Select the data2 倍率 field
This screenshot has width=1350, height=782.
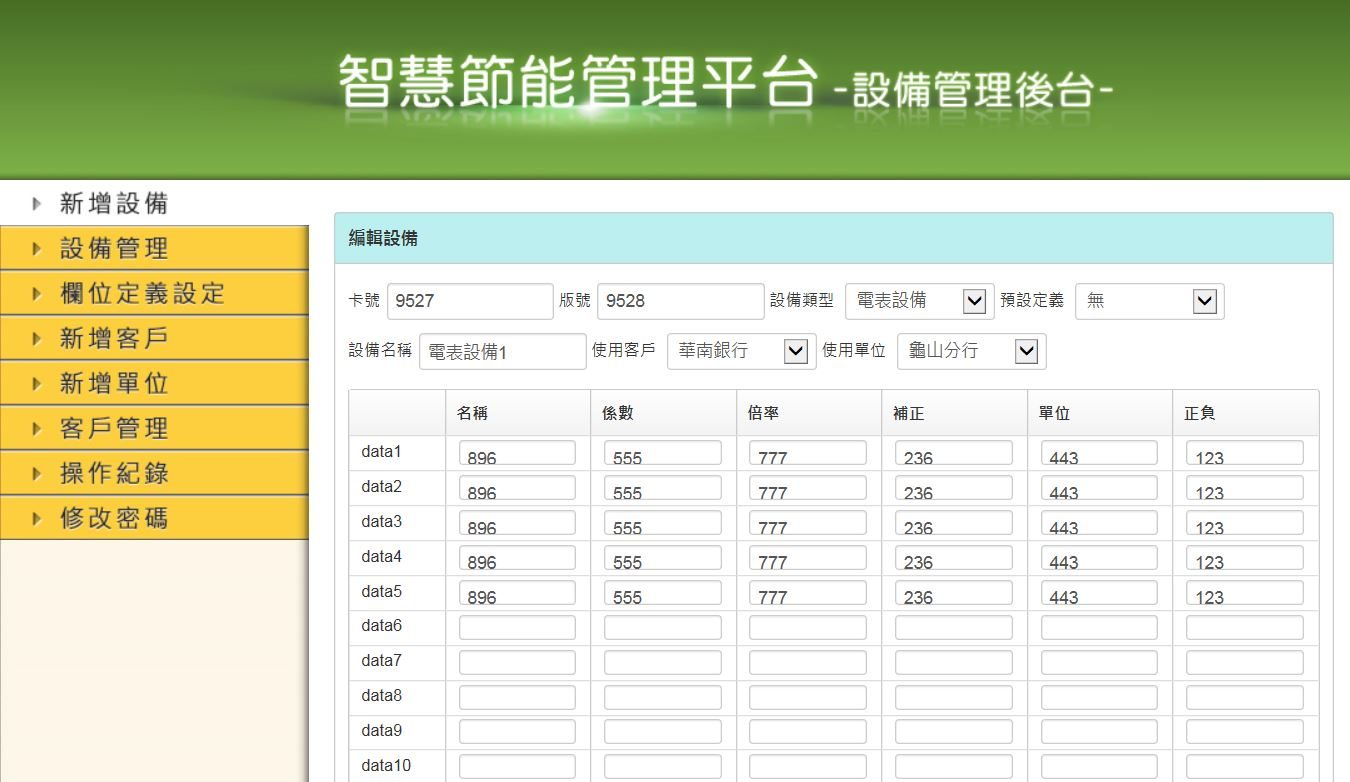(808, 488)
